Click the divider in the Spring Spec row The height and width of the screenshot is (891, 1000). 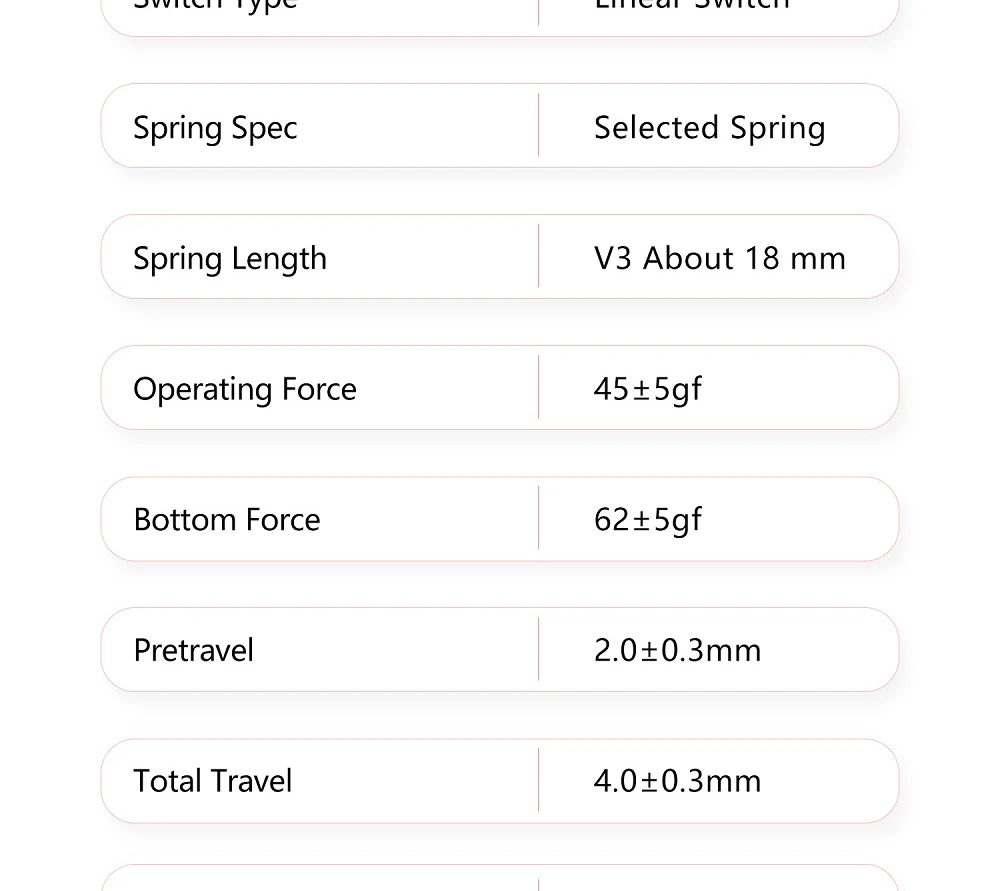pyautogui.click(x=538, y=126)
